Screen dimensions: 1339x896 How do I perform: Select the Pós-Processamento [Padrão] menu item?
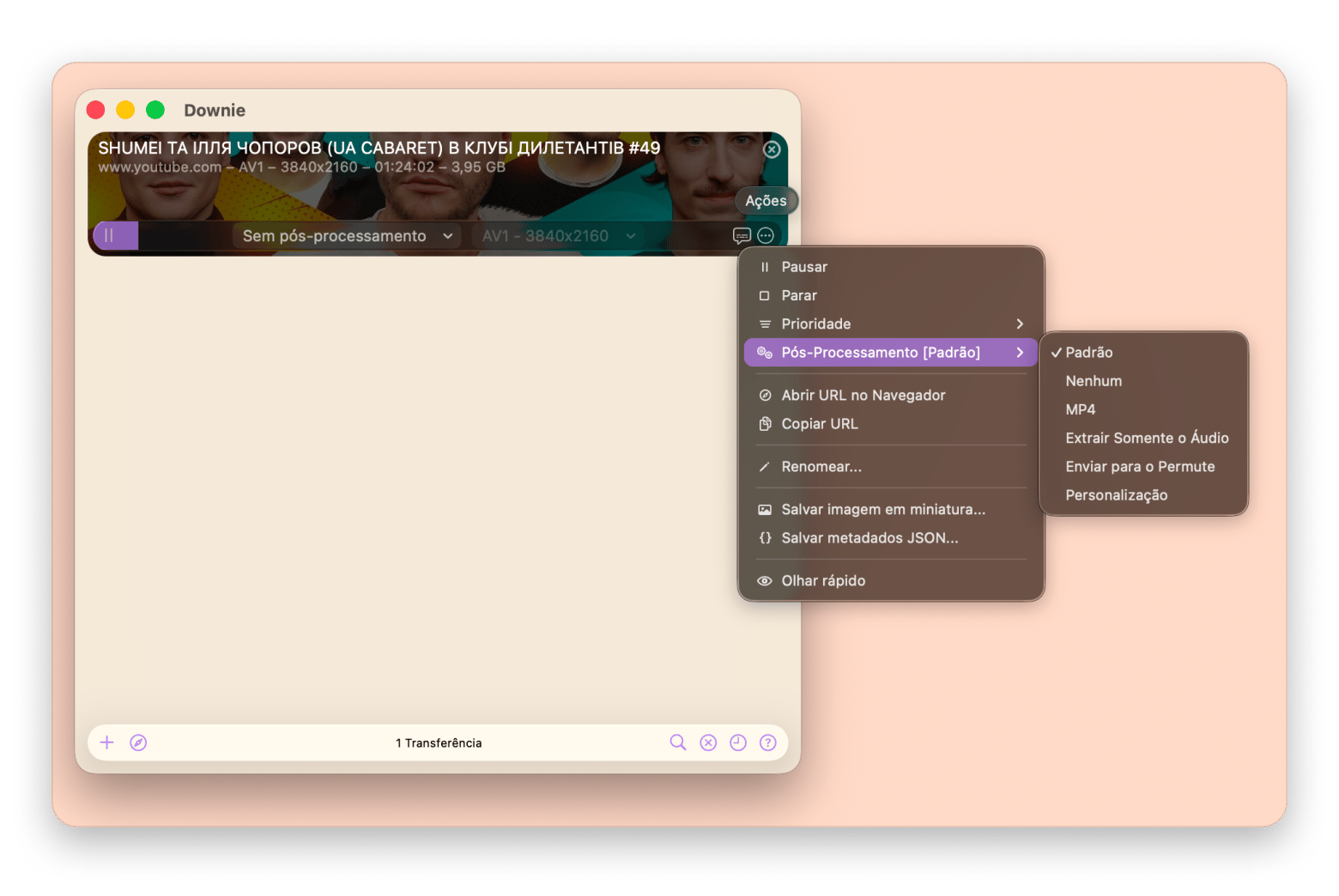[891, 353]
